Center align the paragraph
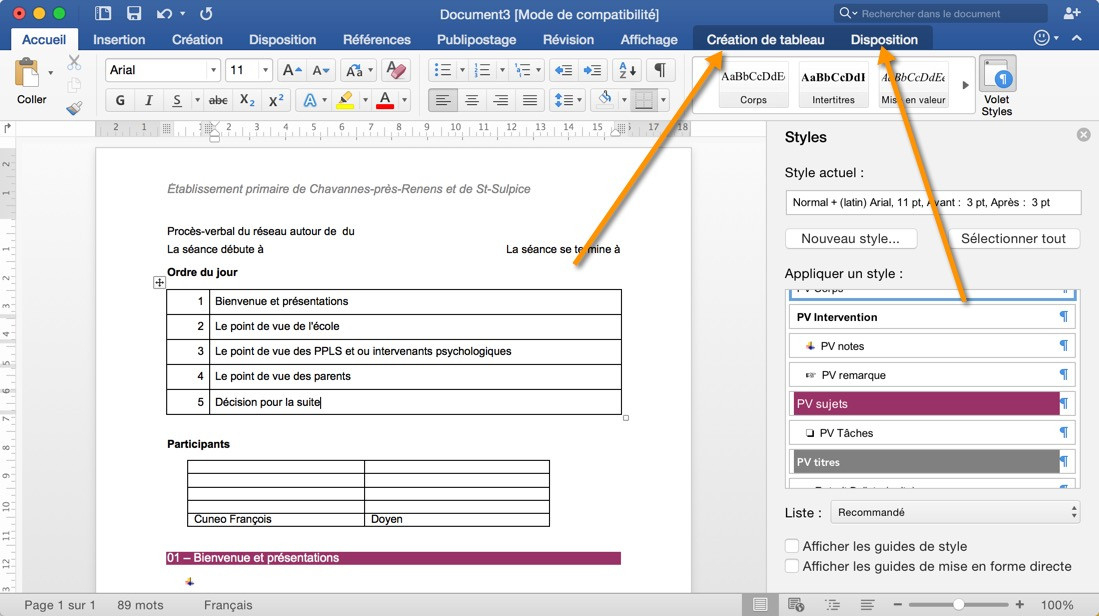1099x616 pixels. tap(472, 100)
